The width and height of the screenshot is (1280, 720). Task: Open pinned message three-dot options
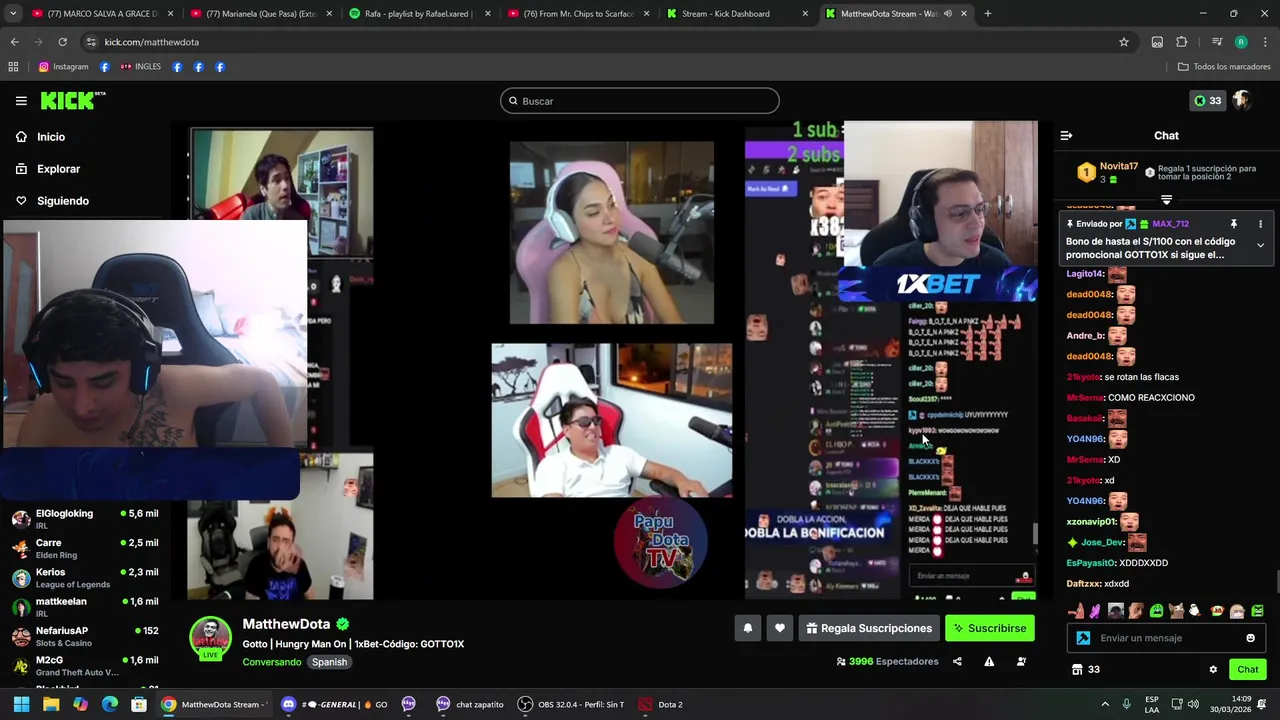pyautogui.click(x=1260, y=224)
